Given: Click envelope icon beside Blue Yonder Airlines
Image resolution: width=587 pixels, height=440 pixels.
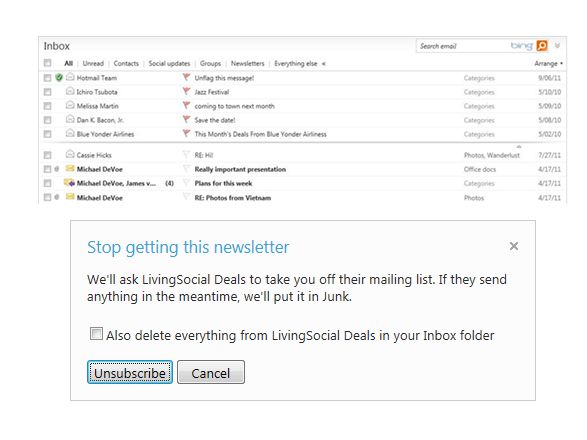Looking at the screenshot, I should coord(70,133).
